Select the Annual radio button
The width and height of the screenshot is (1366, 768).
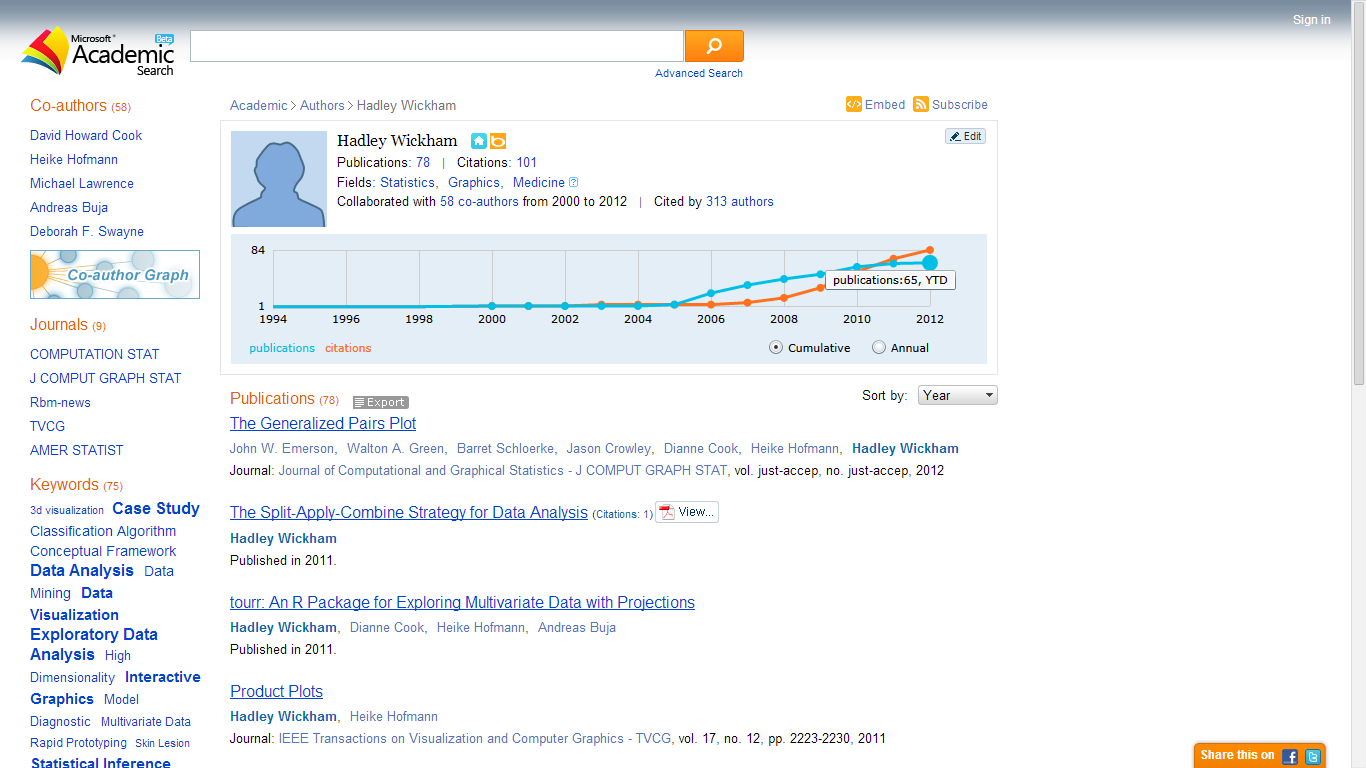pos(879,348)
